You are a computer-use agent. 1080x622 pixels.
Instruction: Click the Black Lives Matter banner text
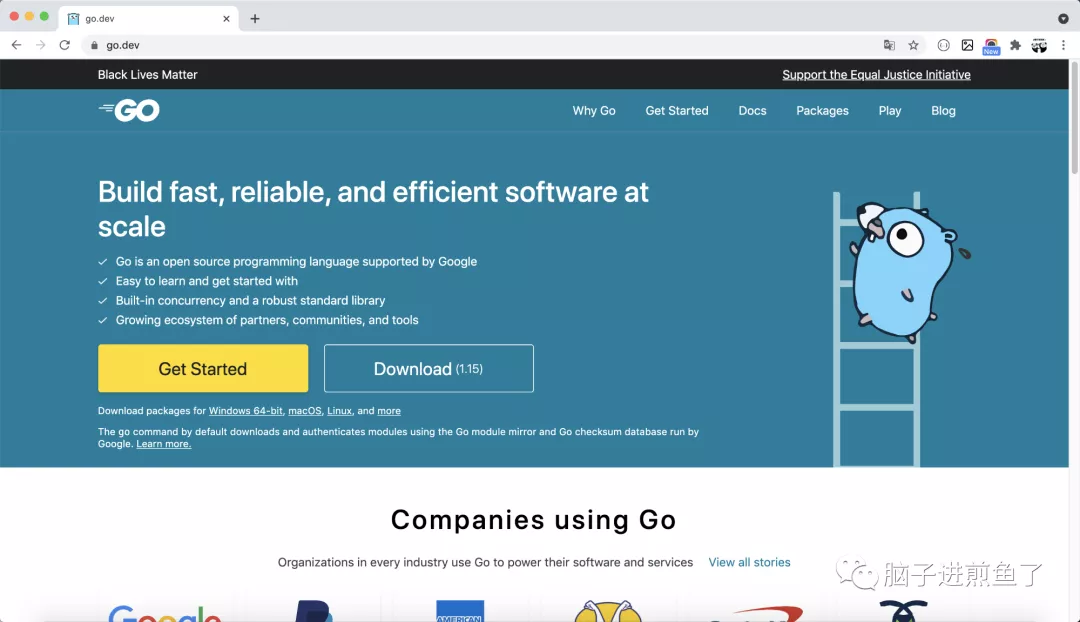[147, 74]
